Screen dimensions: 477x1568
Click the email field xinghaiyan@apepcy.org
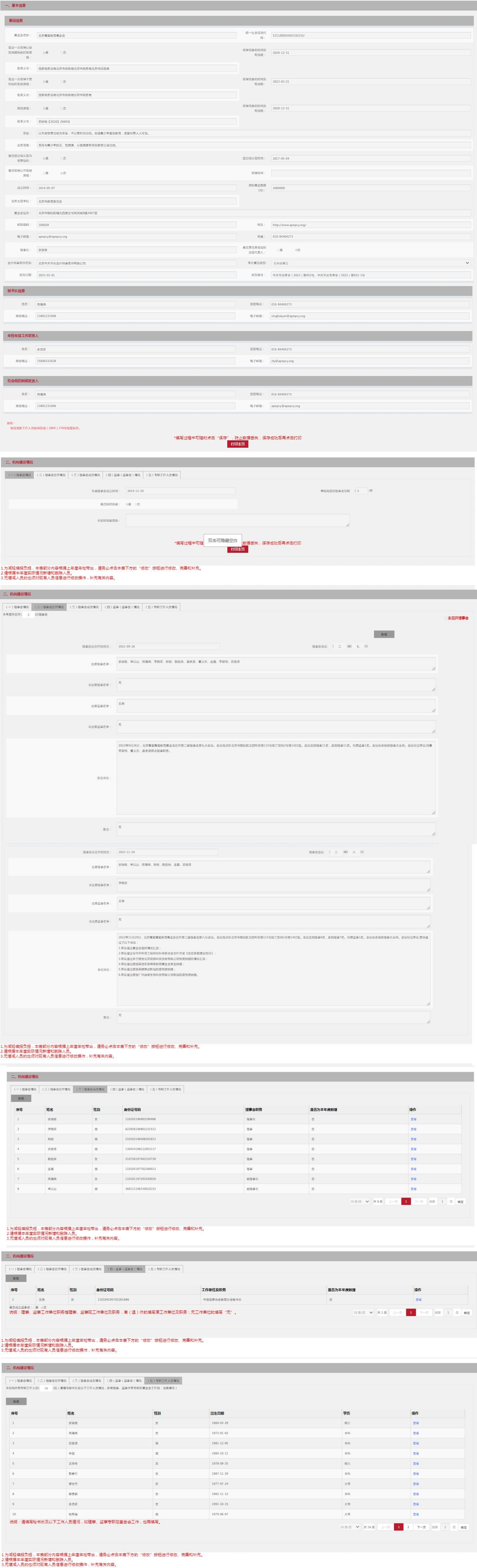coord(369,316)
